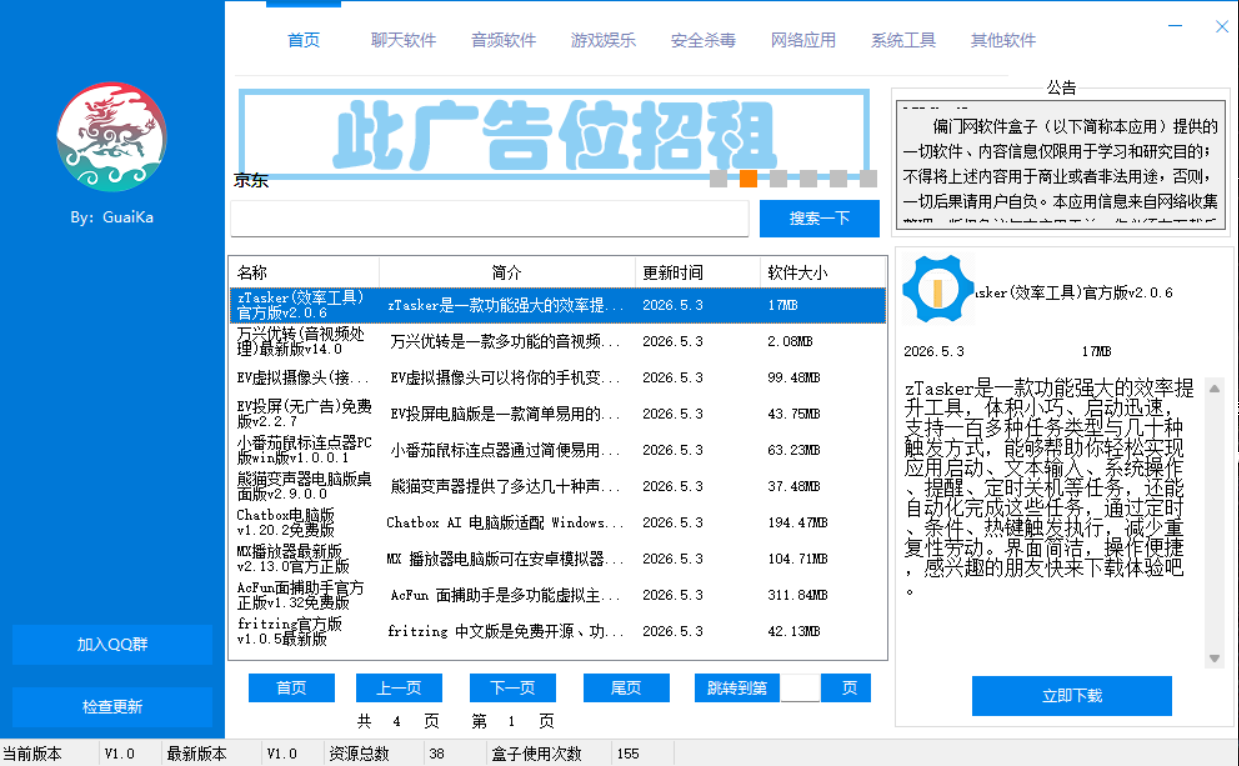
Task: Focus the software search input field
Action: pyautogui.click(x=489, y=218)
